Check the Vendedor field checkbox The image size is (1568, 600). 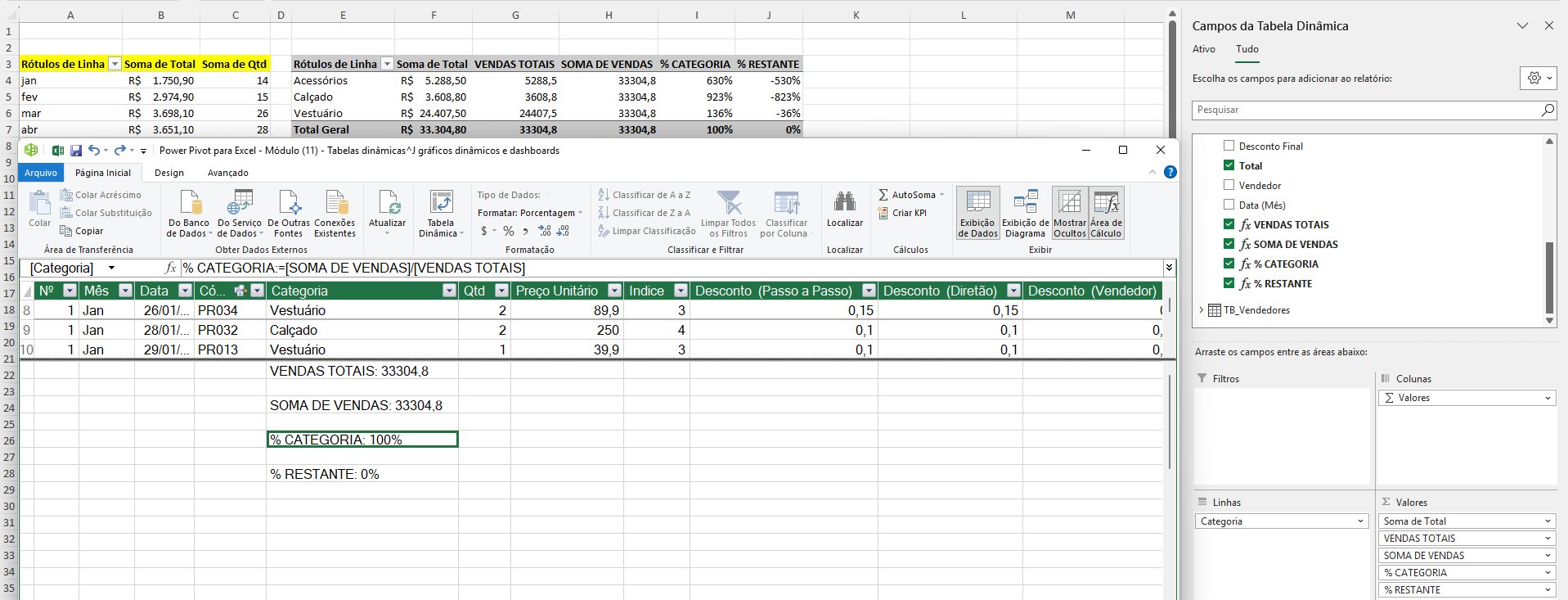(1229, 185)
